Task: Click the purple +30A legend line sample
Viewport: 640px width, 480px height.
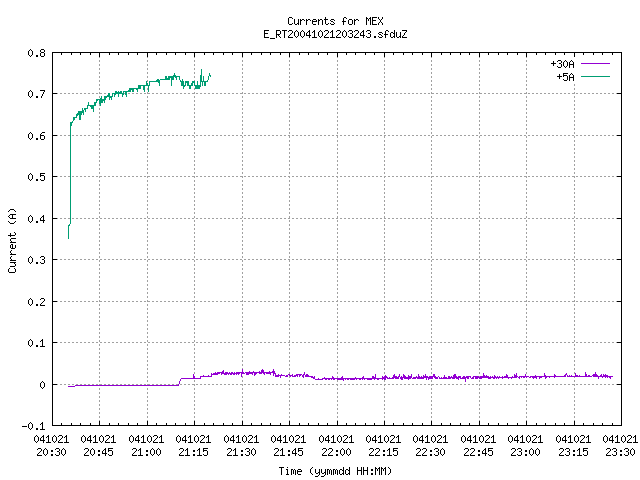Action: click(595, 64)
